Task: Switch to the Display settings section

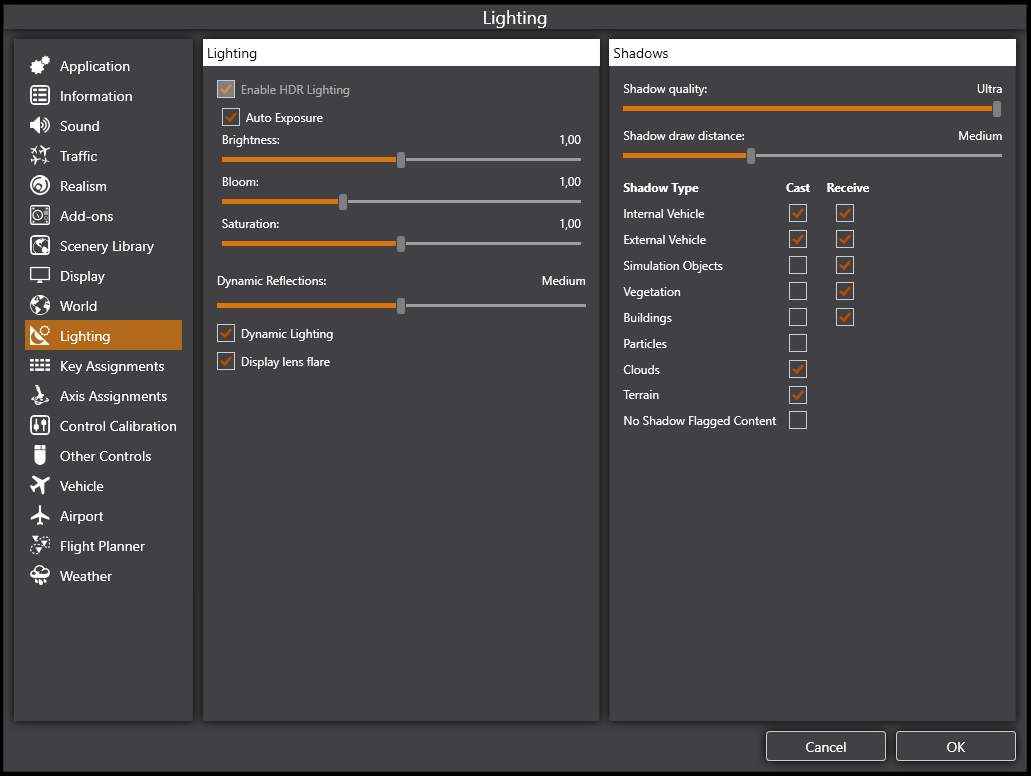Action: coord(82,276)
